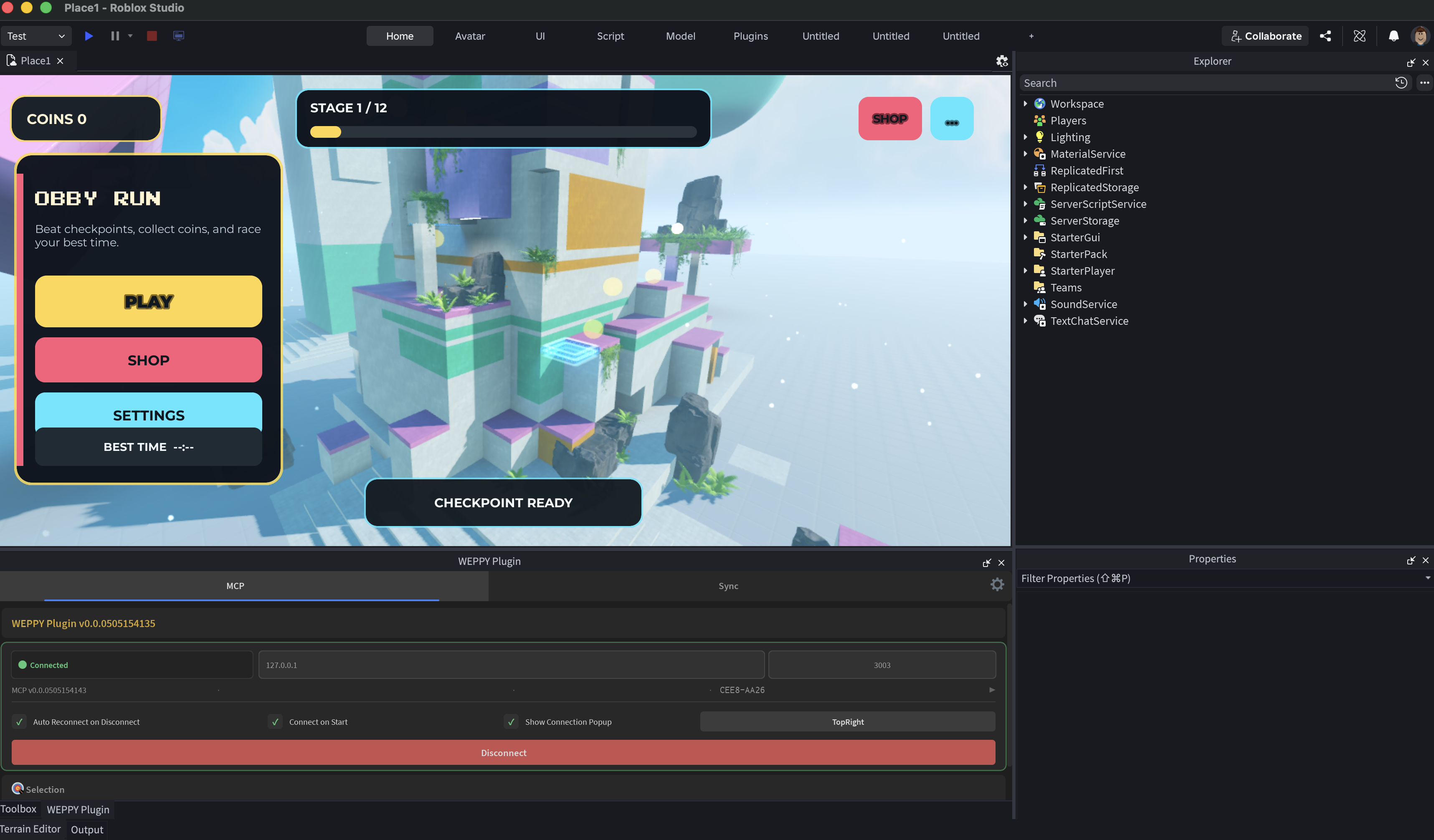Expand the ServerScriptService tree node

[1025, 204]
